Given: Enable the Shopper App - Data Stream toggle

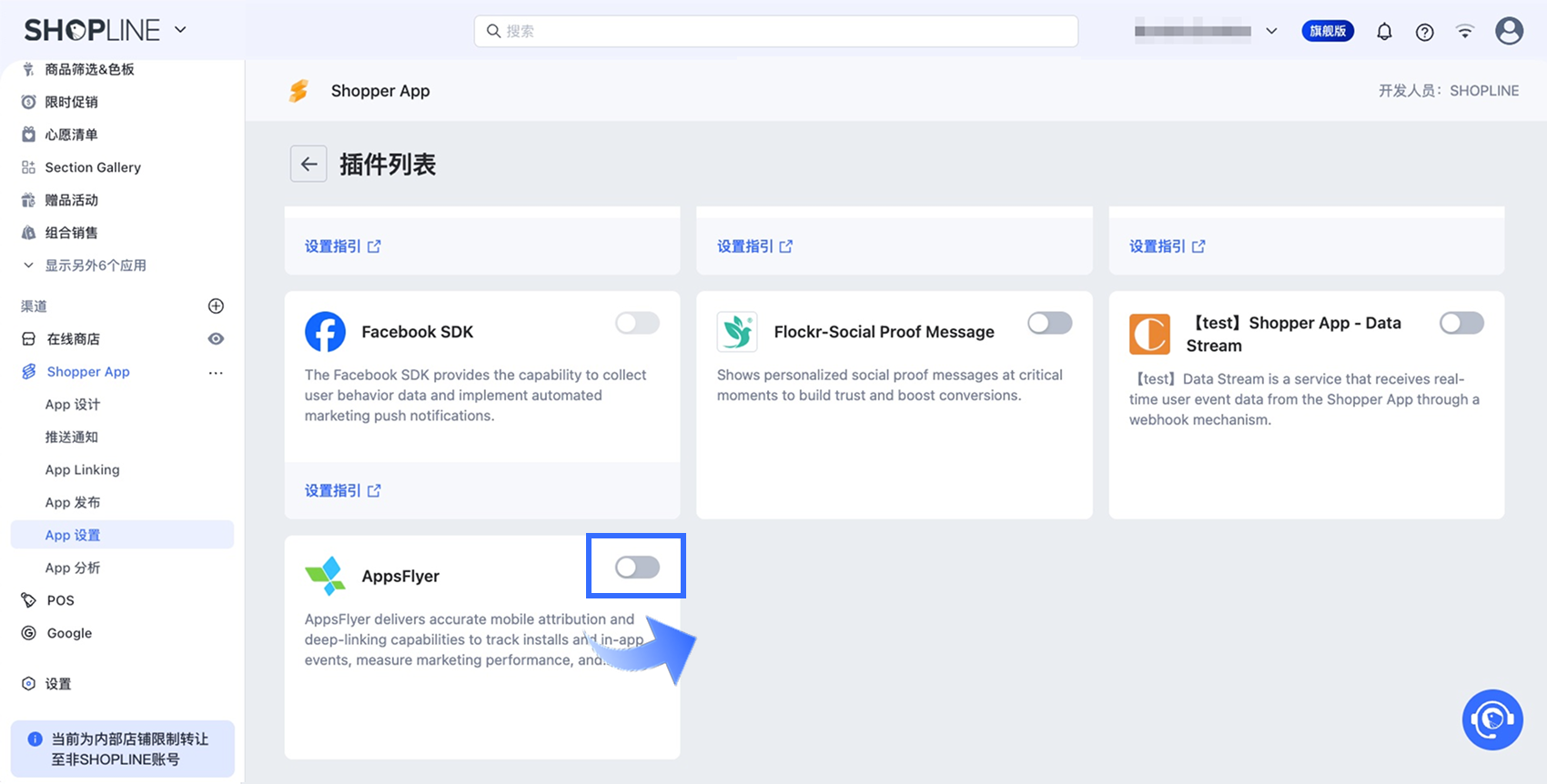Looking at the screenshot, I should (1461, 323).
